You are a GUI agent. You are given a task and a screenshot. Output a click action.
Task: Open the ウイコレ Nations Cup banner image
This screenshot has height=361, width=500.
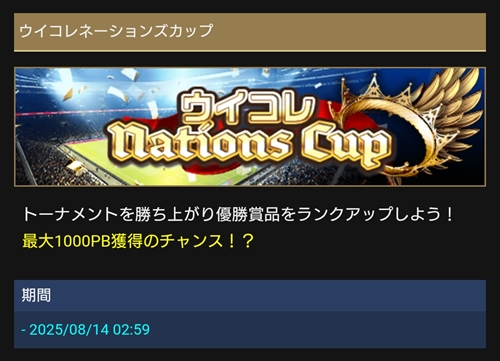click(x=250, y=127)
